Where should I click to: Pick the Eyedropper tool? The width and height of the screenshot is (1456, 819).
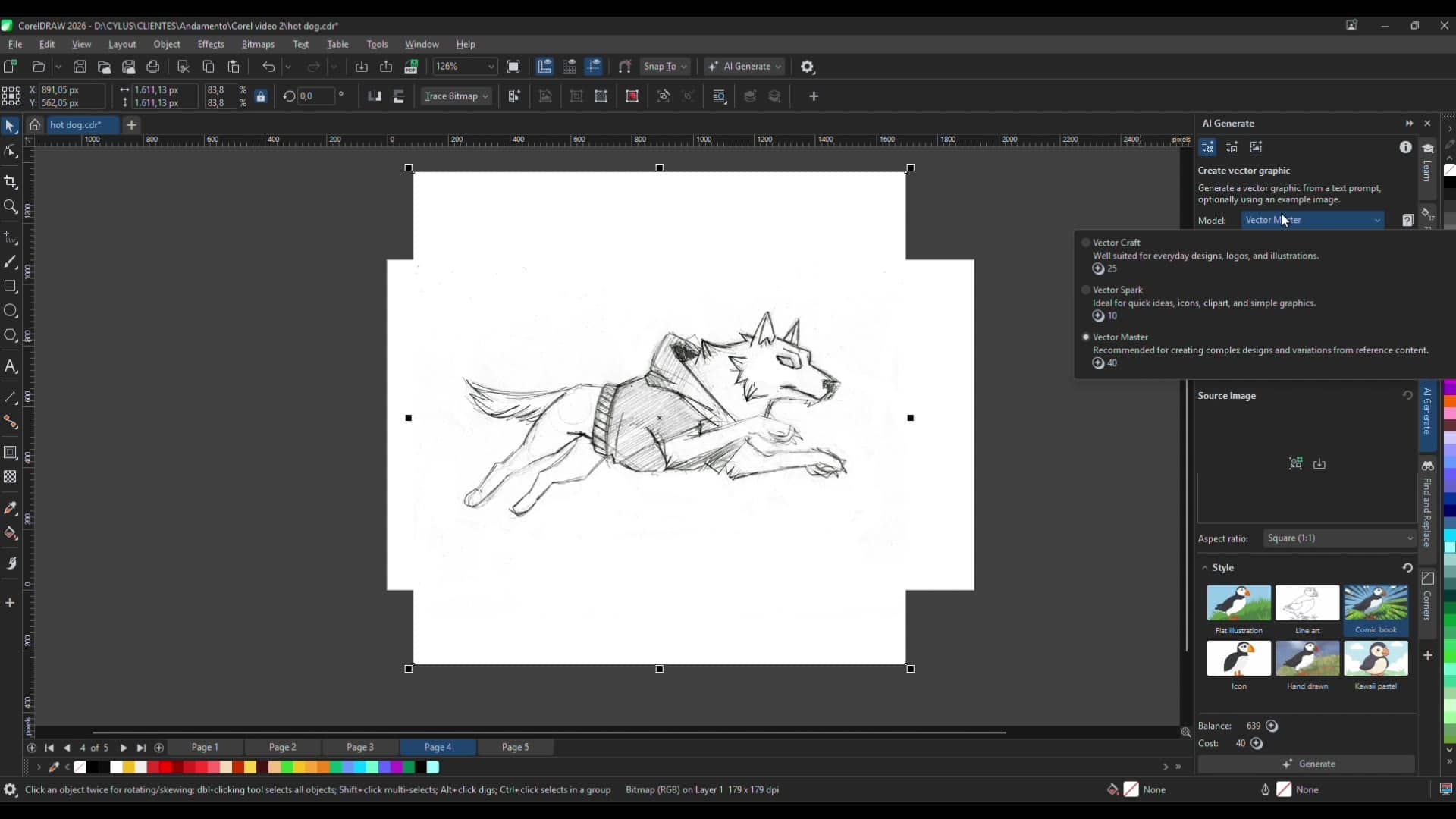click(x=11, y=508)
